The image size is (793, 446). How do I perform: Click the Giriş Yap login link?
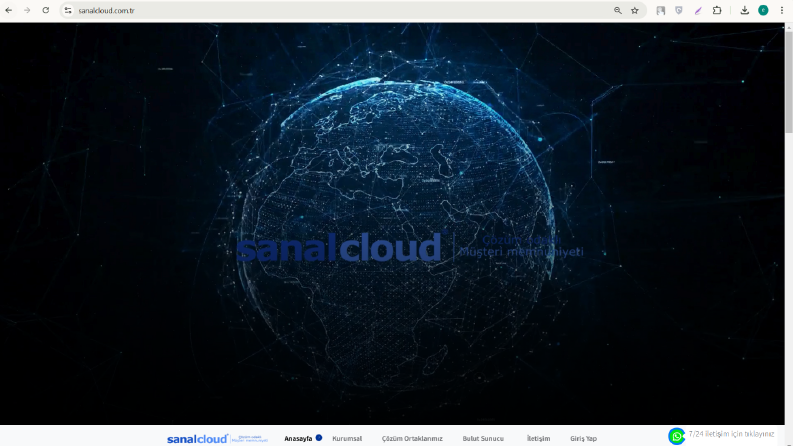pyautogui.click(x=584, y=438)
